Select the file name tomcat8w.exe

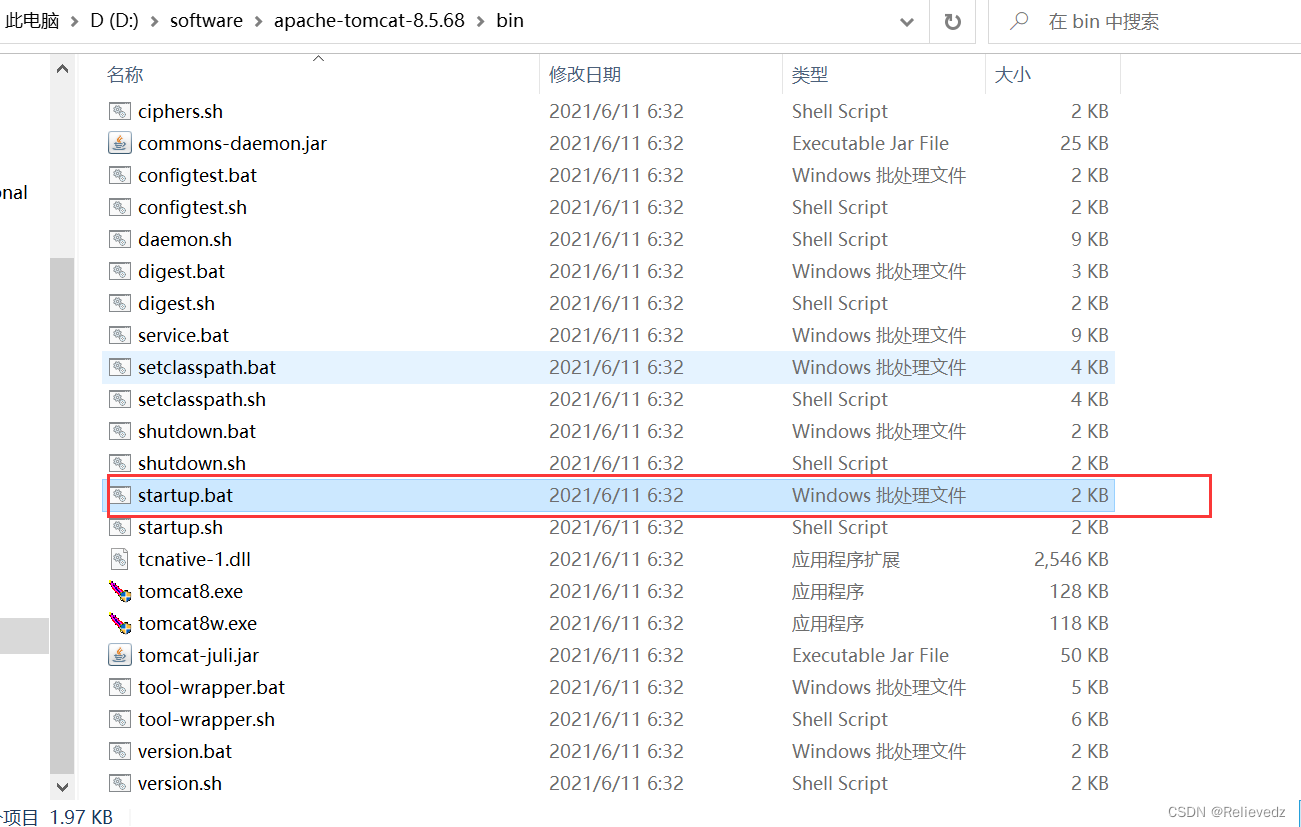(197, 624)
